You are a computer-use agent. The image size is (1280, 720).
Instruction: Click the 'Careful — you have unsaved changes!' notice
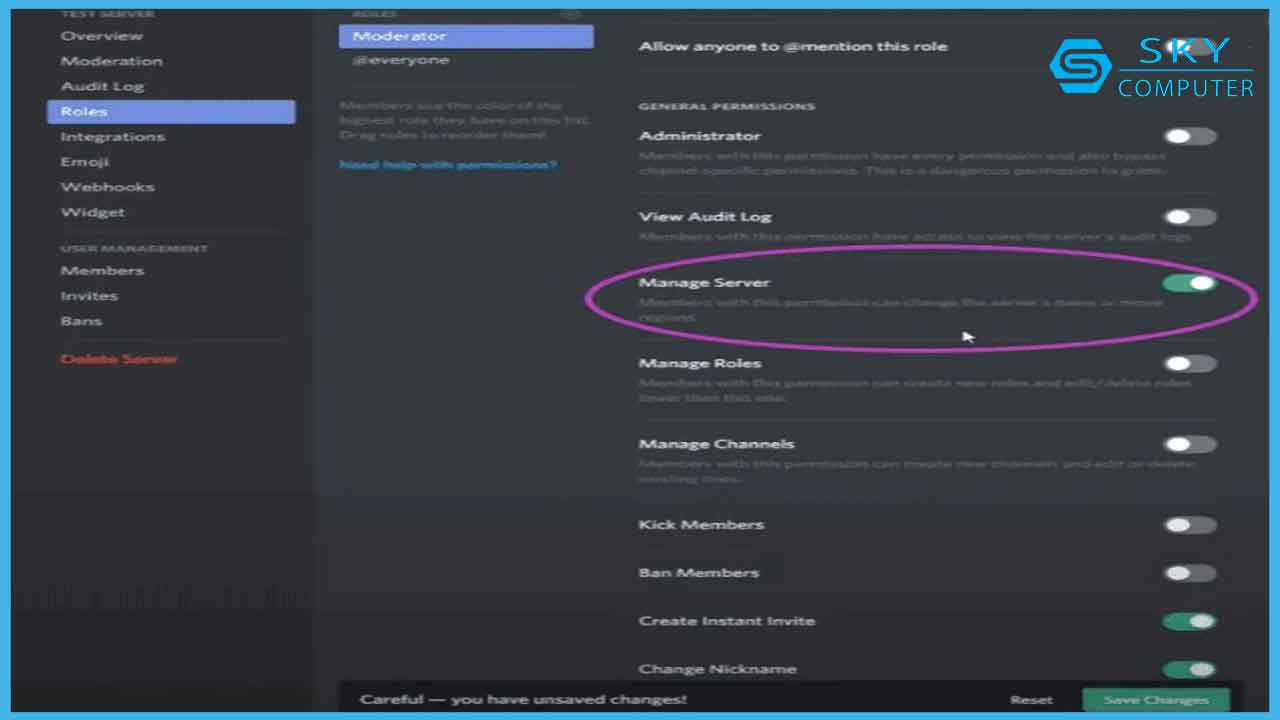[523, 700]
